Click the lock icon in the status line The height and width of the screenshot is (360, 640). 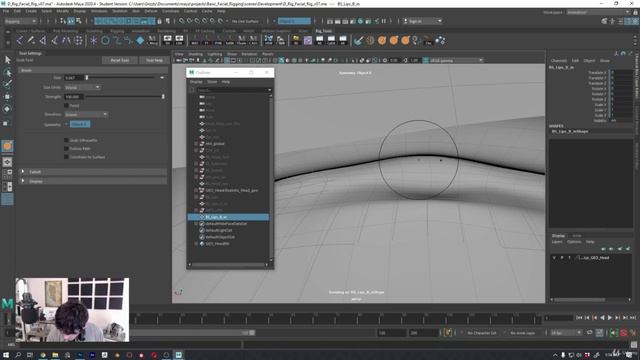pos(159,21)
